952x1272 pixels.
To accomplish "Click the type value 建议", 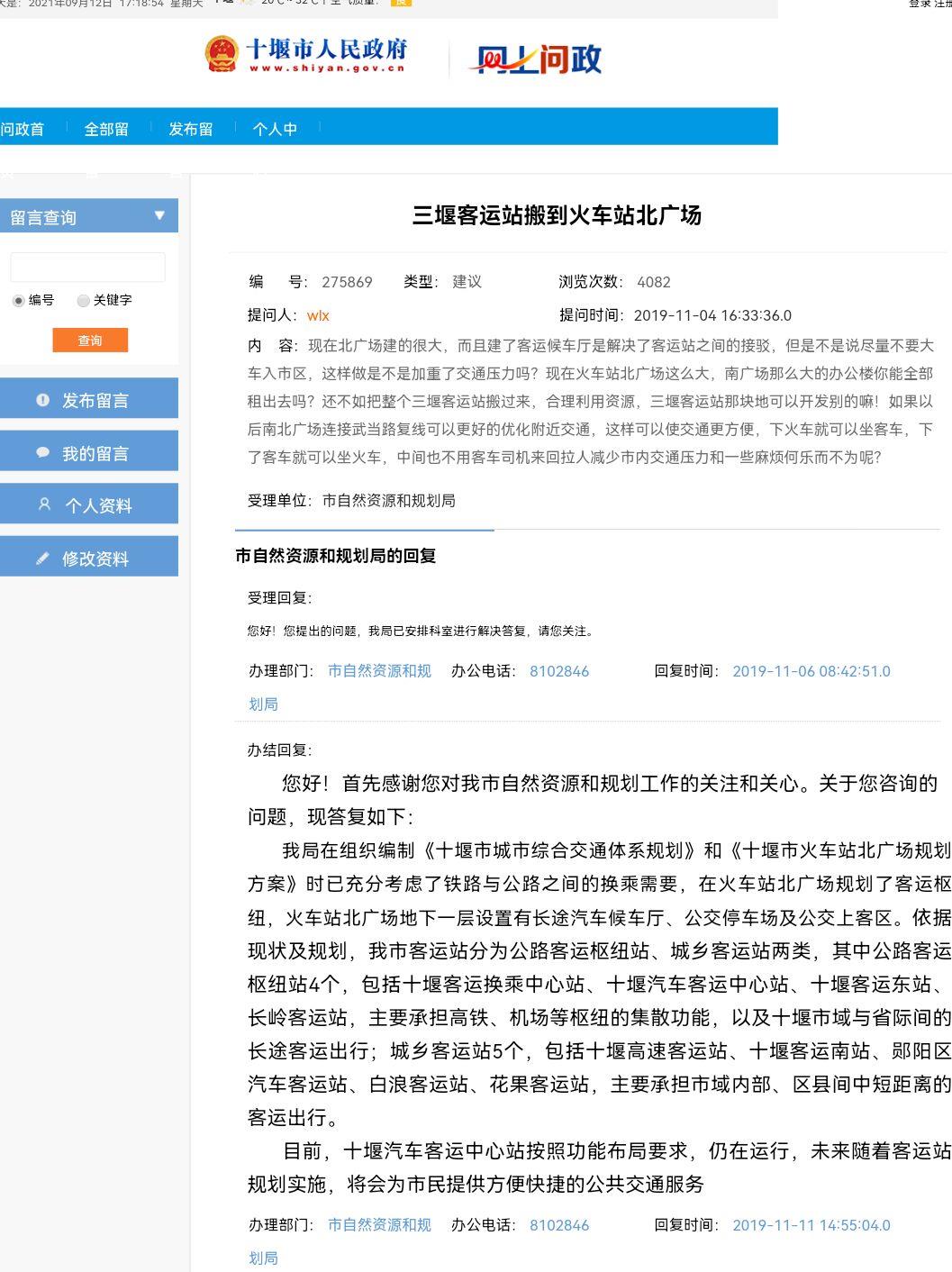I will [467, 282].
